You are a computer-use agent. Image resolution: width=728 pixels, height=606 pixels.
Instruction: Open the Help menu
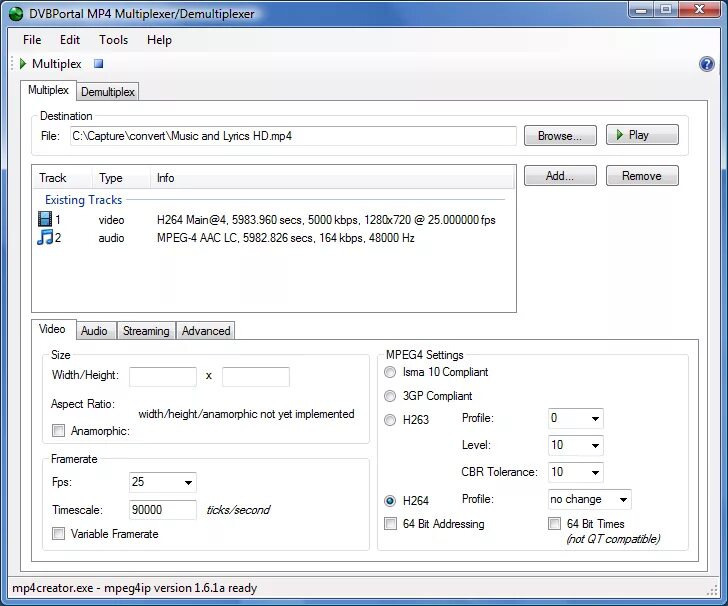159,40
